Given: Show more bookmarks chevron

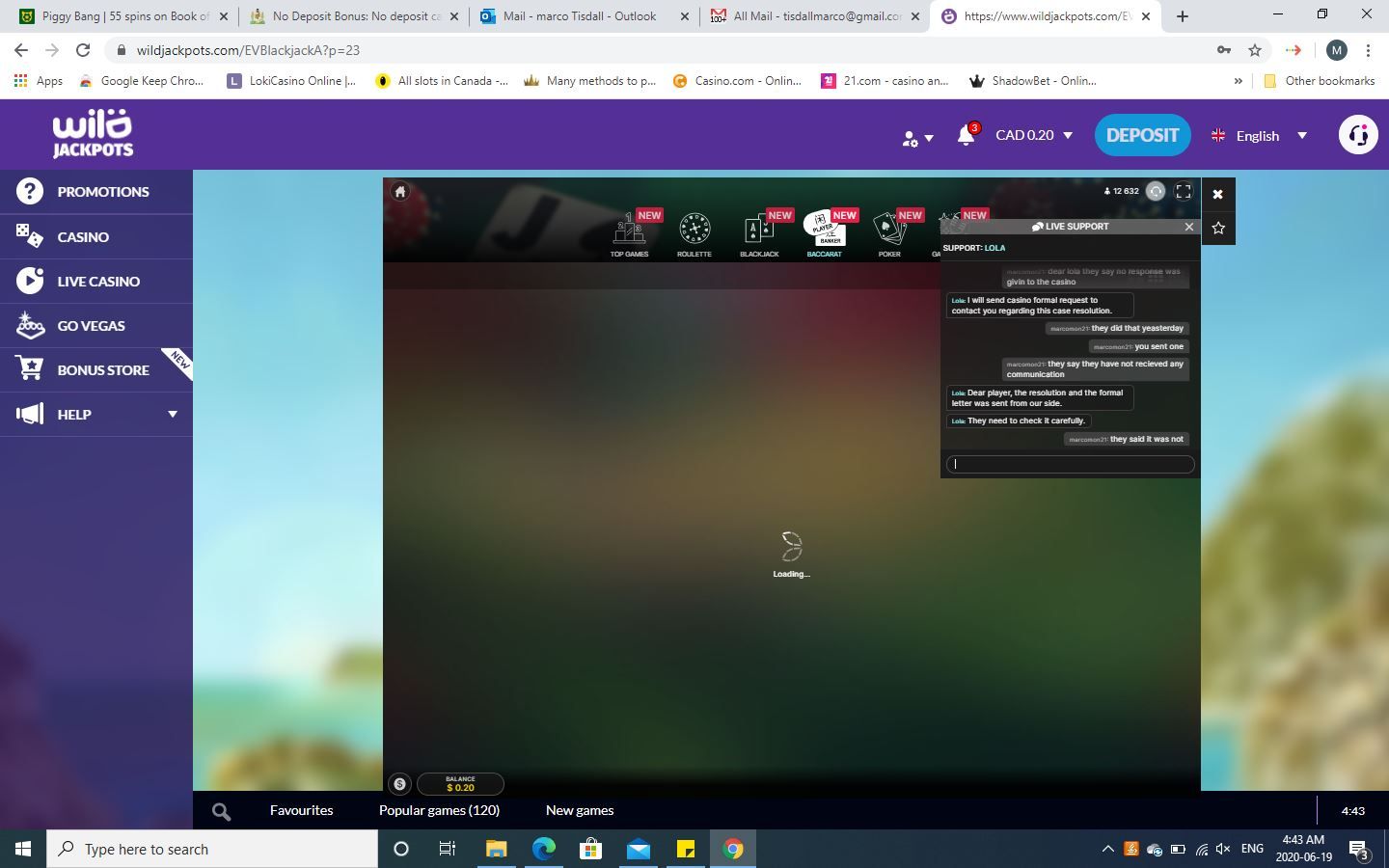Looking at the screenshot, I should (1238, 81).
